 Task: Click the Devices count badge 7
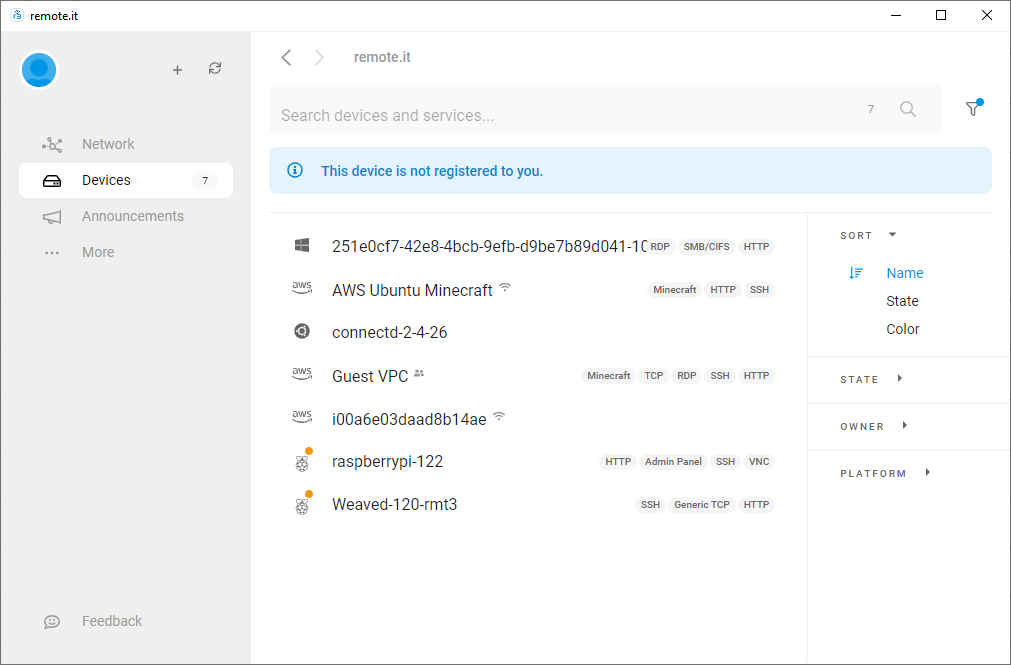[x=205, y=181]
